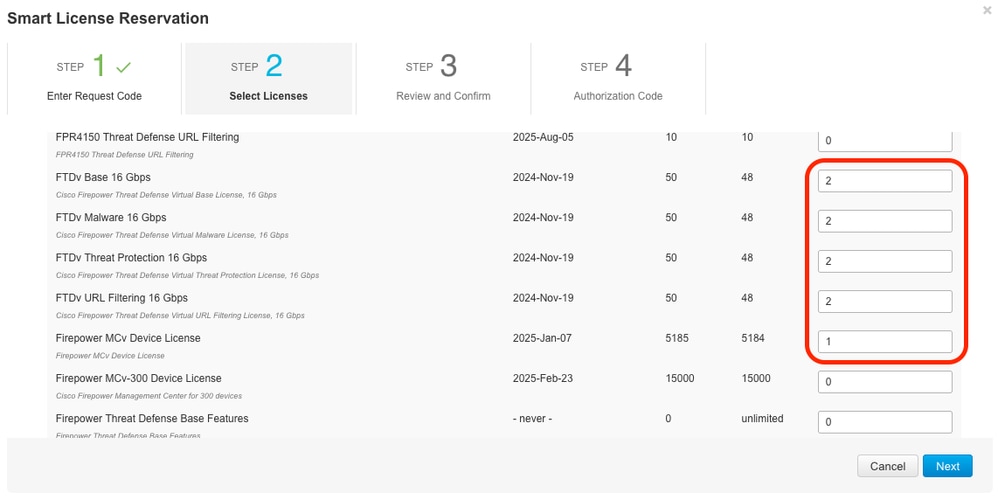Select the 'FTDv Malware 16 Gbps' license name
Screen dimensions: 998x500
(x=111, y=217)
